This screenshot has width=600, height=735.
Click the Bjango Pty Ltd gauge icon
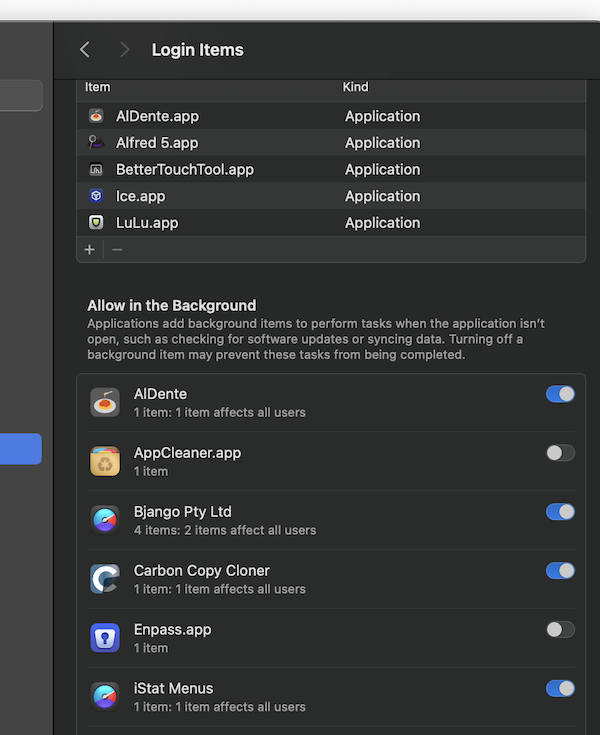(x=105, y=520)
